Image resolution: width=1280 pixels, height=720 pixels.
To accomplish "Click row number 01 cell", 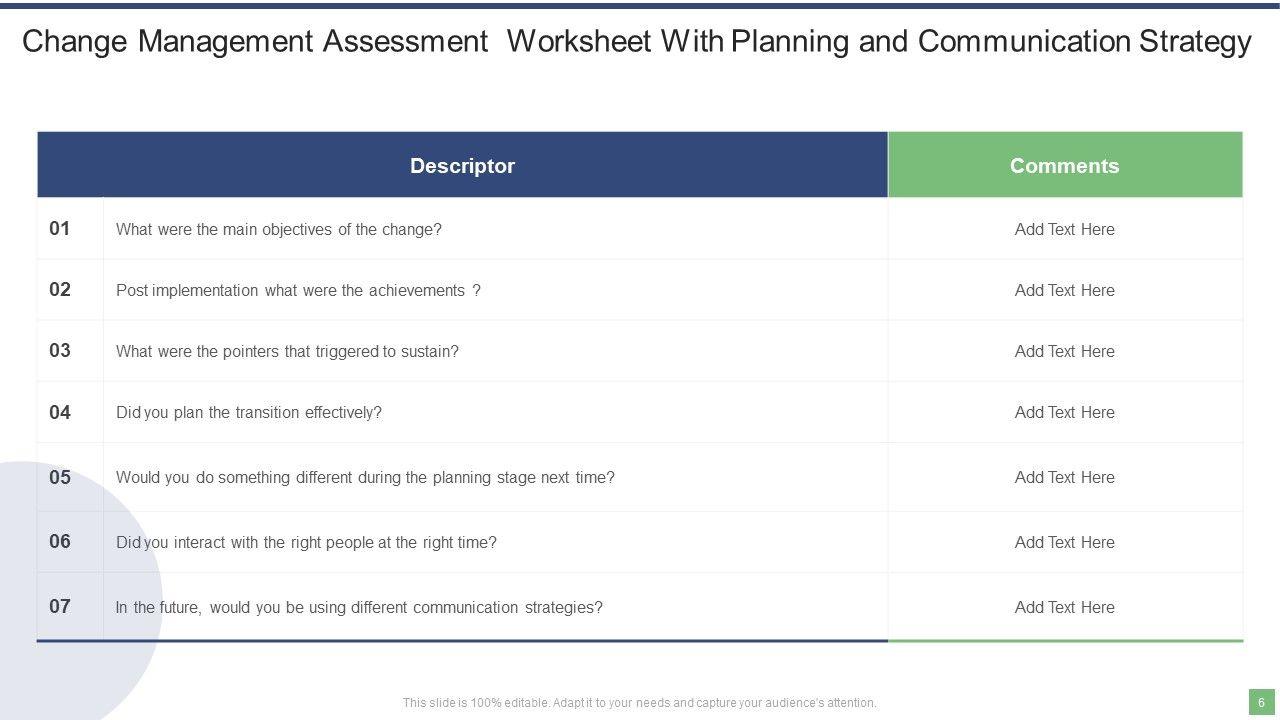I will [x=60, y=229].
